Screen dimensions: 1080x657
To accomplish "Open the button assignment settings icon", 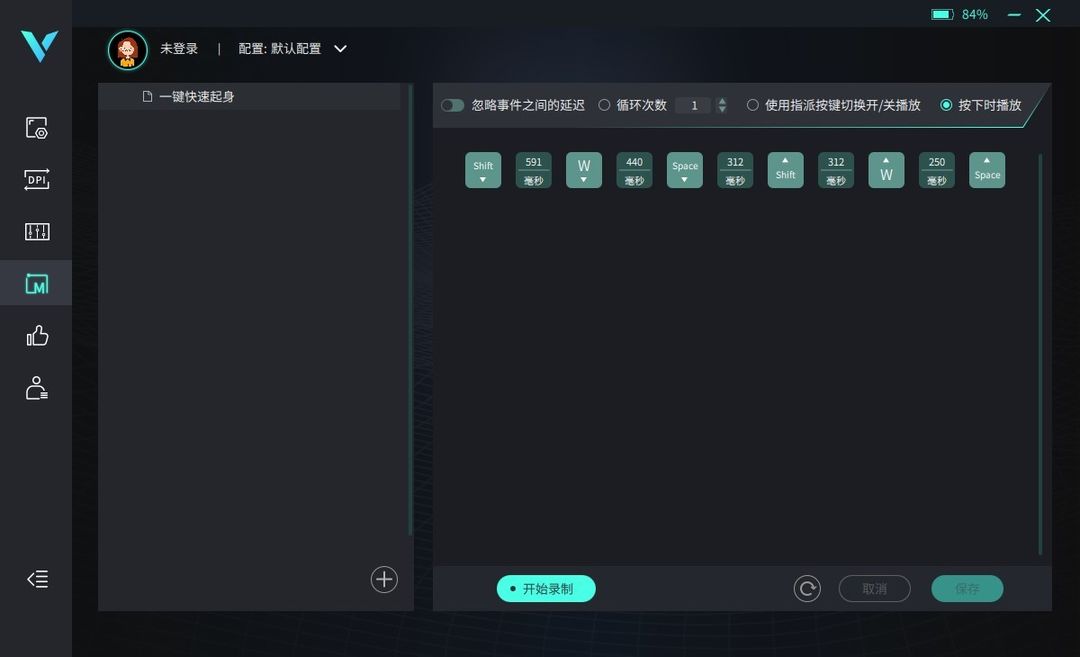I will coord(37,128).
